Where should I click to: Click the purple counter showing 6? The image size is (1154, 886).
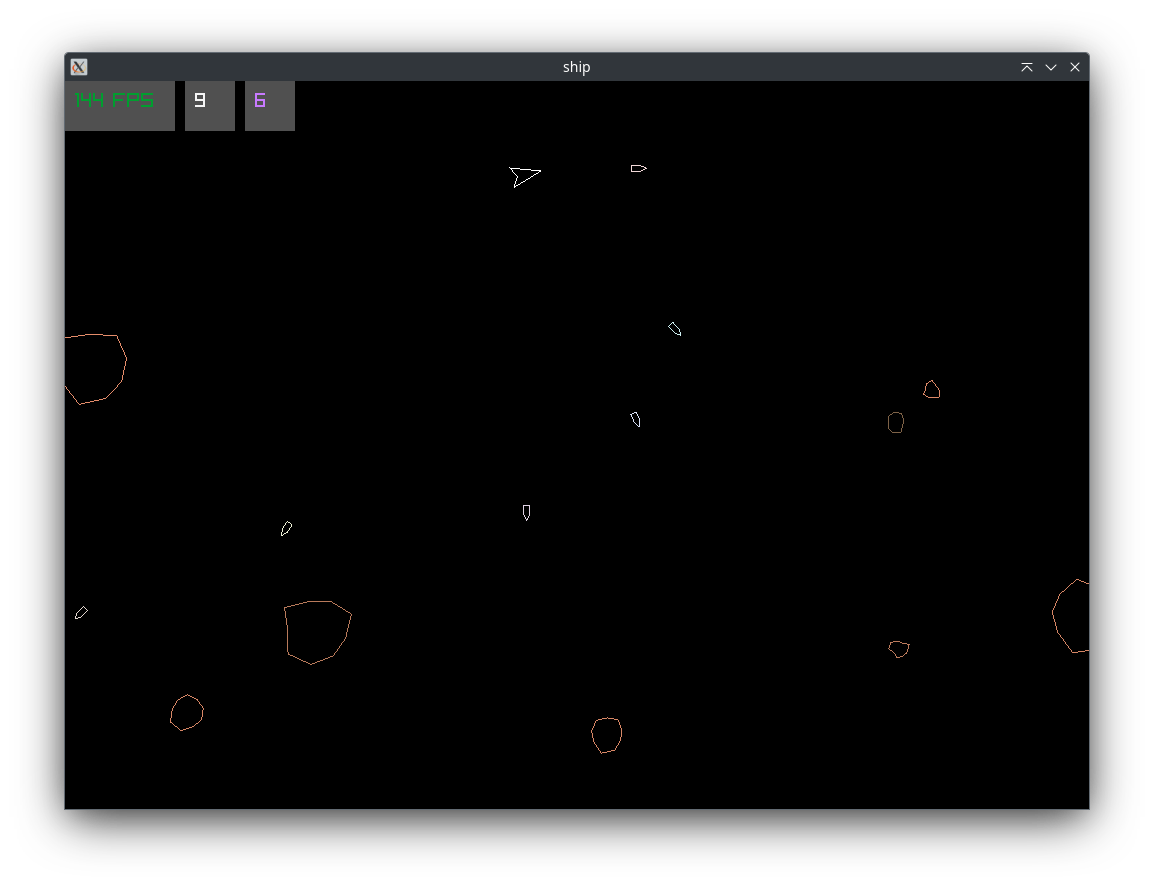coord(270,106)
